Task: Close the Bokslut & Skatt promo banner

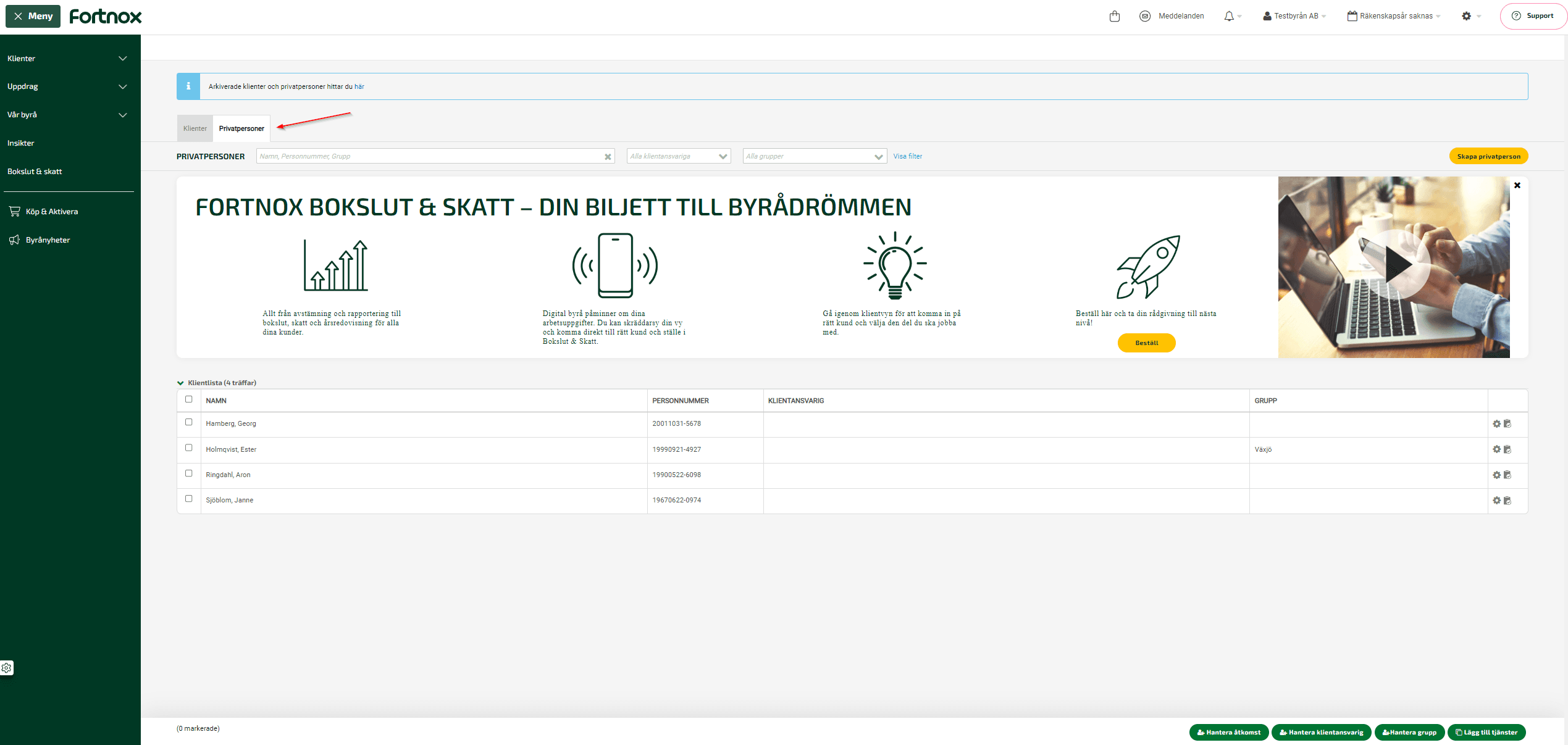Action: coord(1517,185)
